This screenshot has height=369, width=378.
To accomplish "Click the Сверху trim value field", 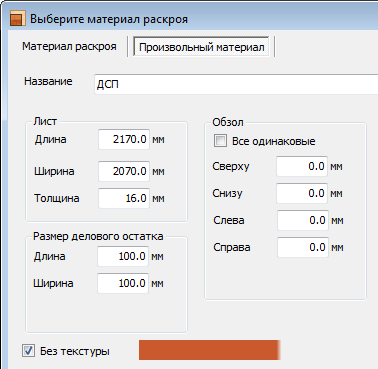I will click(x=302, y=166).
